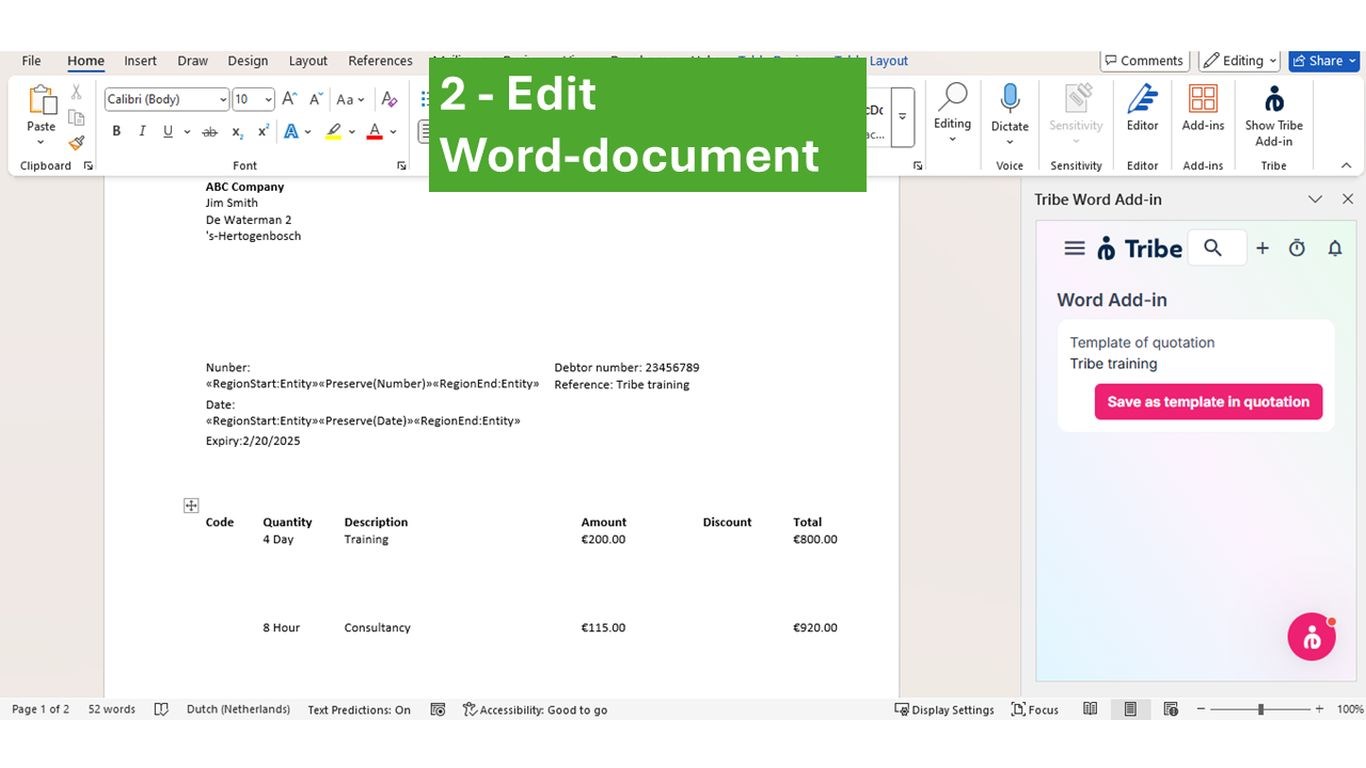Click the plus icon in Tribe panel

(1263, 248)
